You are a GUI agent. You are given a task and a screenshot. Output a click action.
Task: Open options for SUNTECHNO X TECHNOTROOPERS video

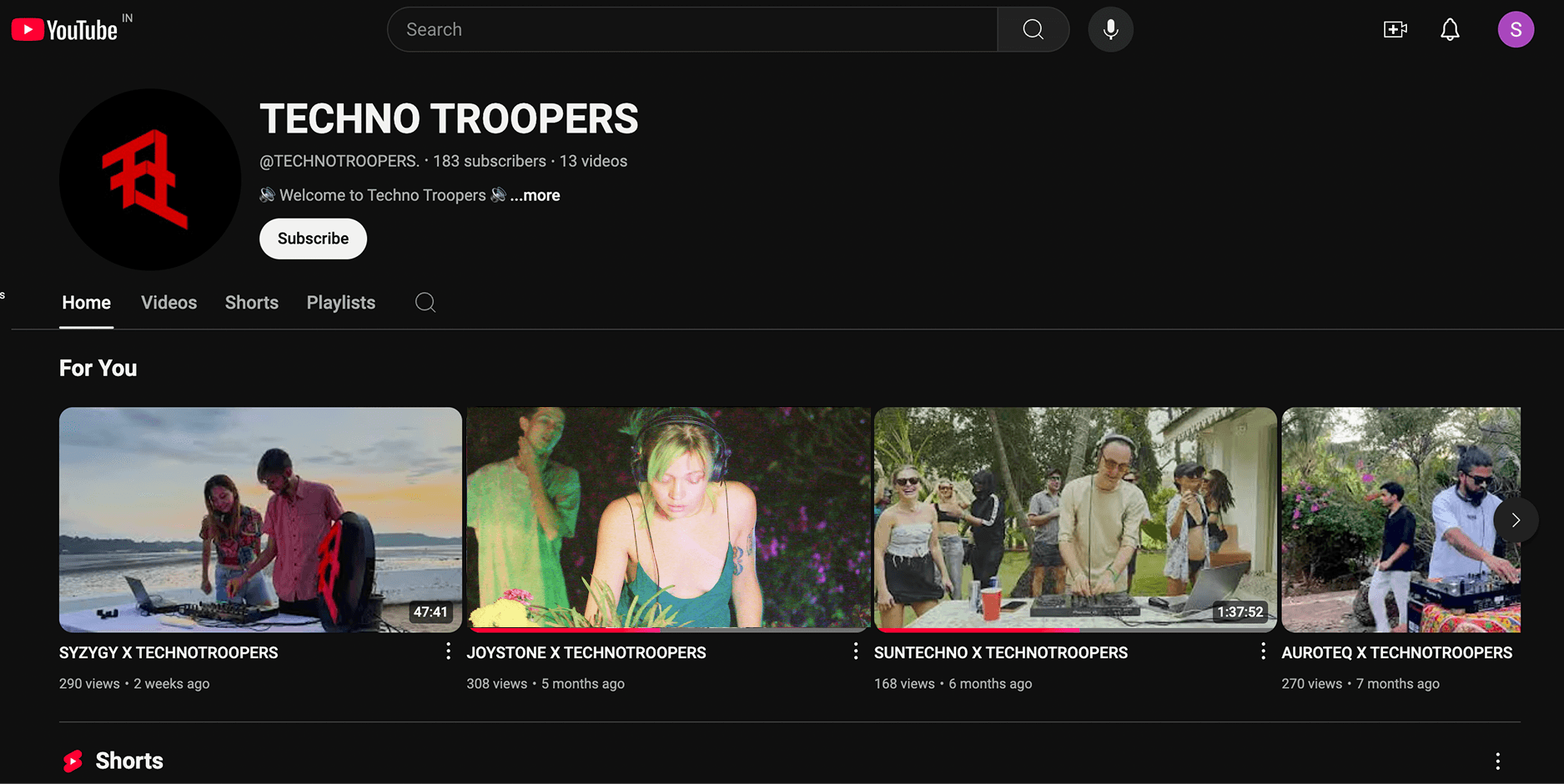tap(1263, 651)
